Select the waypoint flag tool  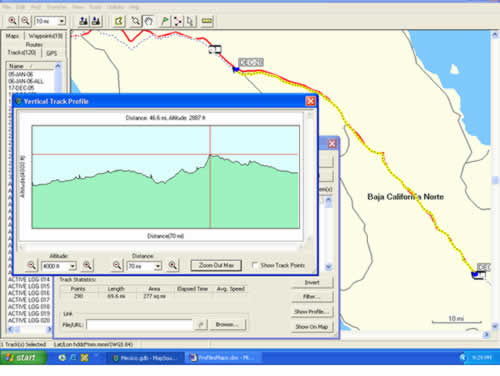[165, 21]
